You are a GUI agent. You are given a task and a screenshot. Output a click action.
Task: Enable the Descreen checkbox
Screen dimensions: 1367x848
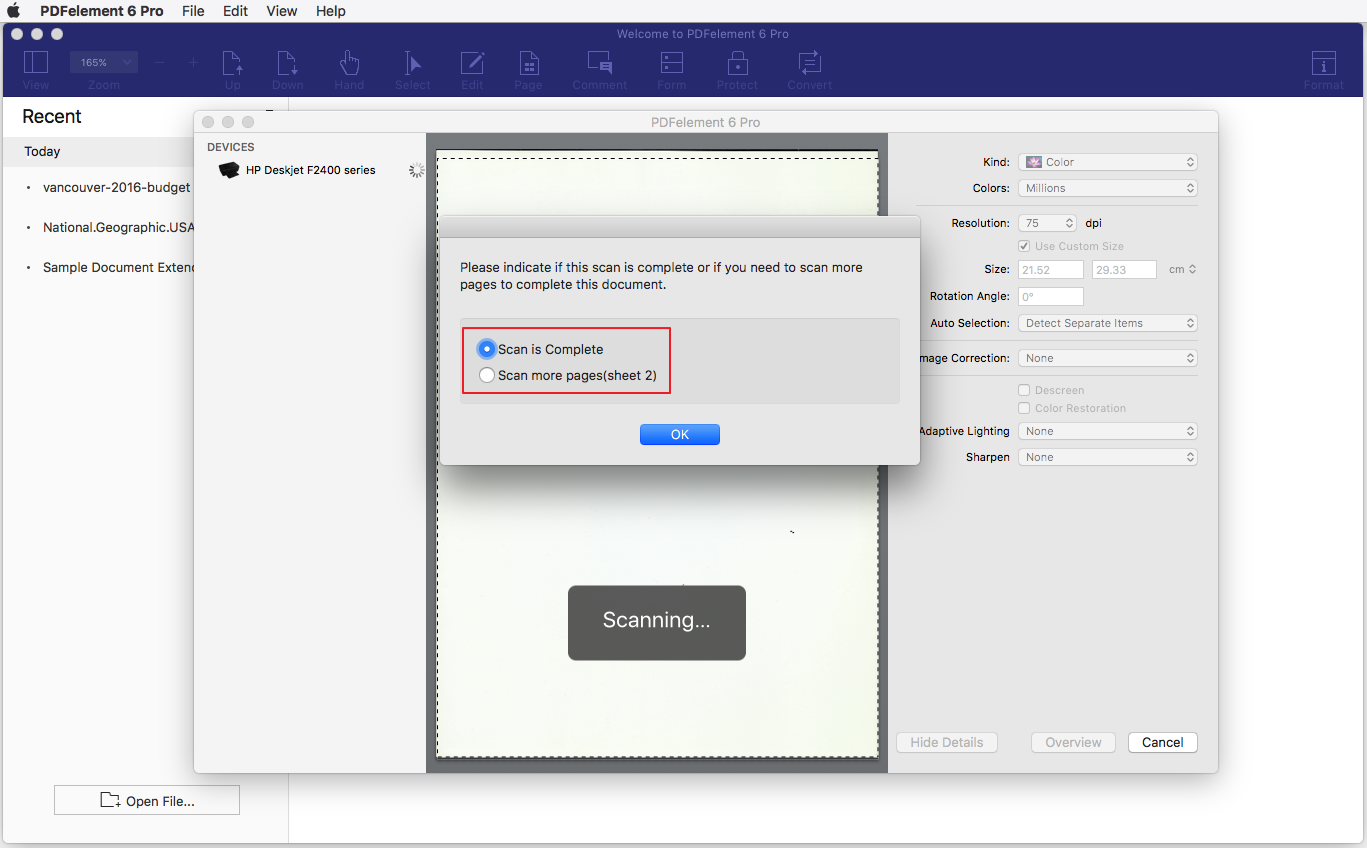point(1024,390)
